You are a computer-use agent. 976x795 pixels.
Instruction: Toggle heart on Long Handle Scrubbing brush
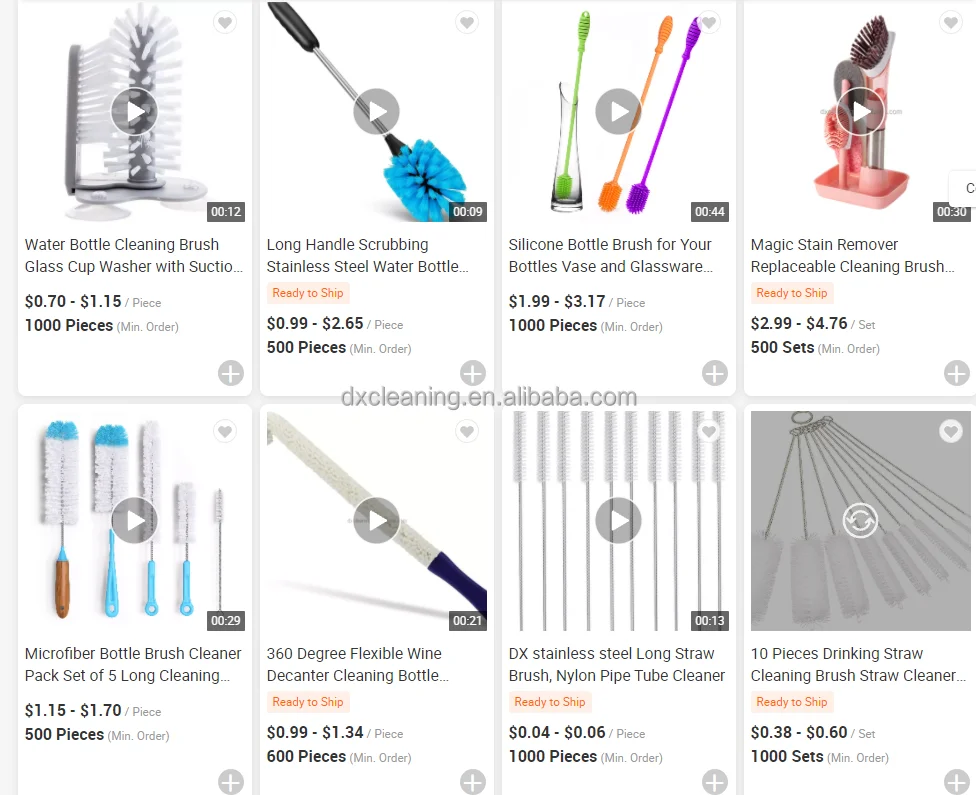point(467,22)
